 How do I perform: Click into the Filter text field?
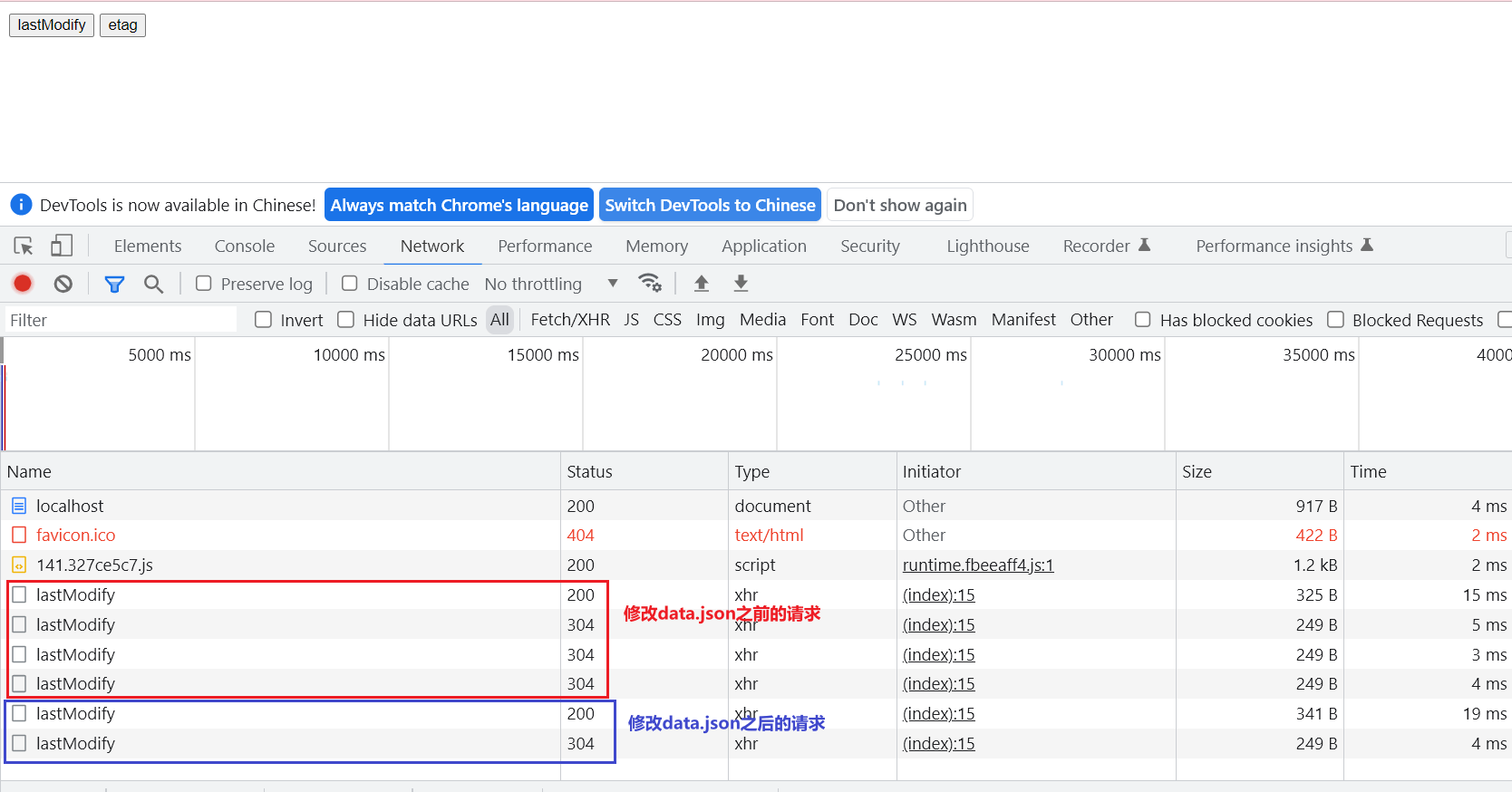(x=121, y=320)
